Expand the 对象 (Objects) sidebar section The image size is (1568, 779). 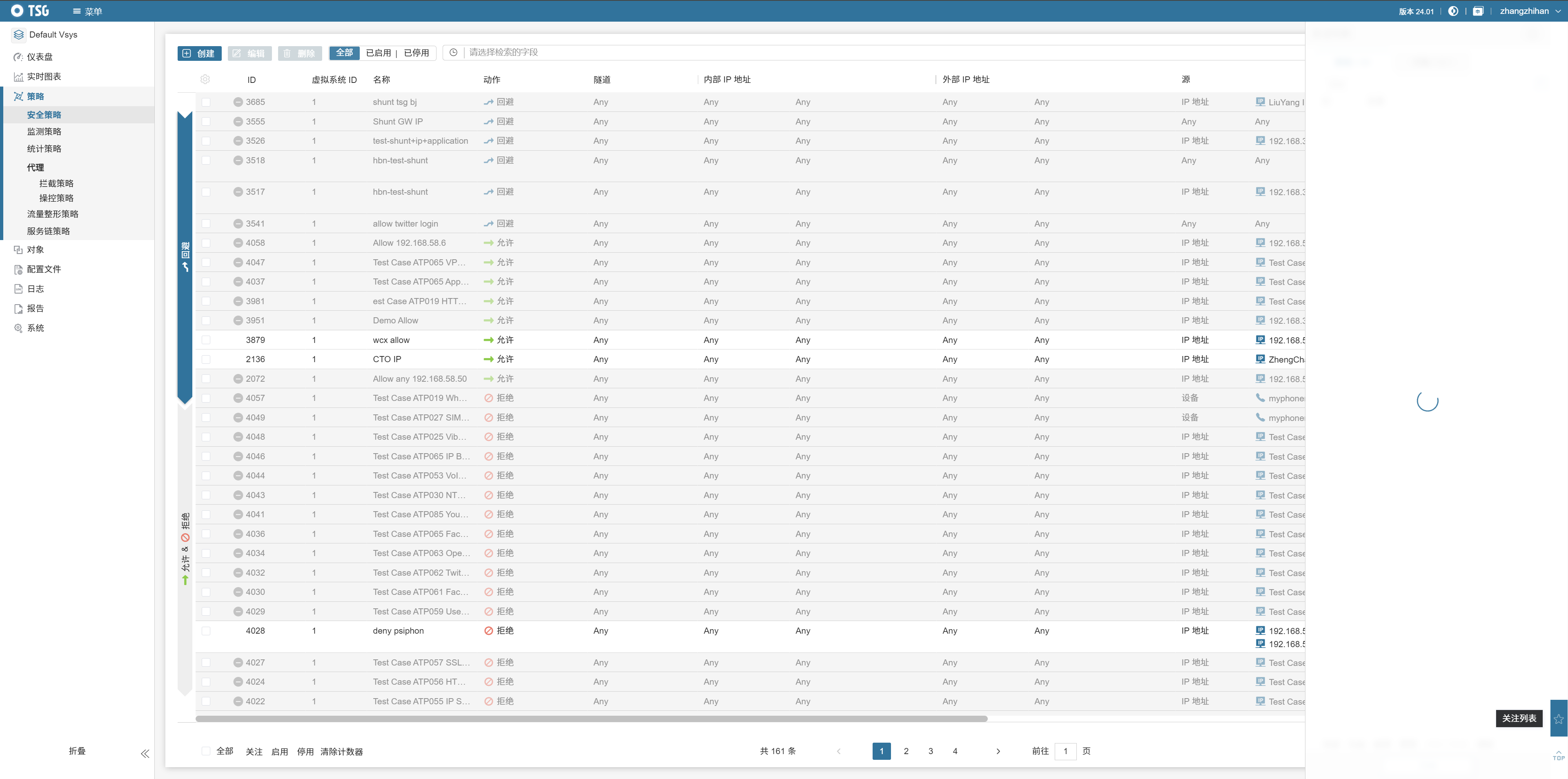click(35, 249)
